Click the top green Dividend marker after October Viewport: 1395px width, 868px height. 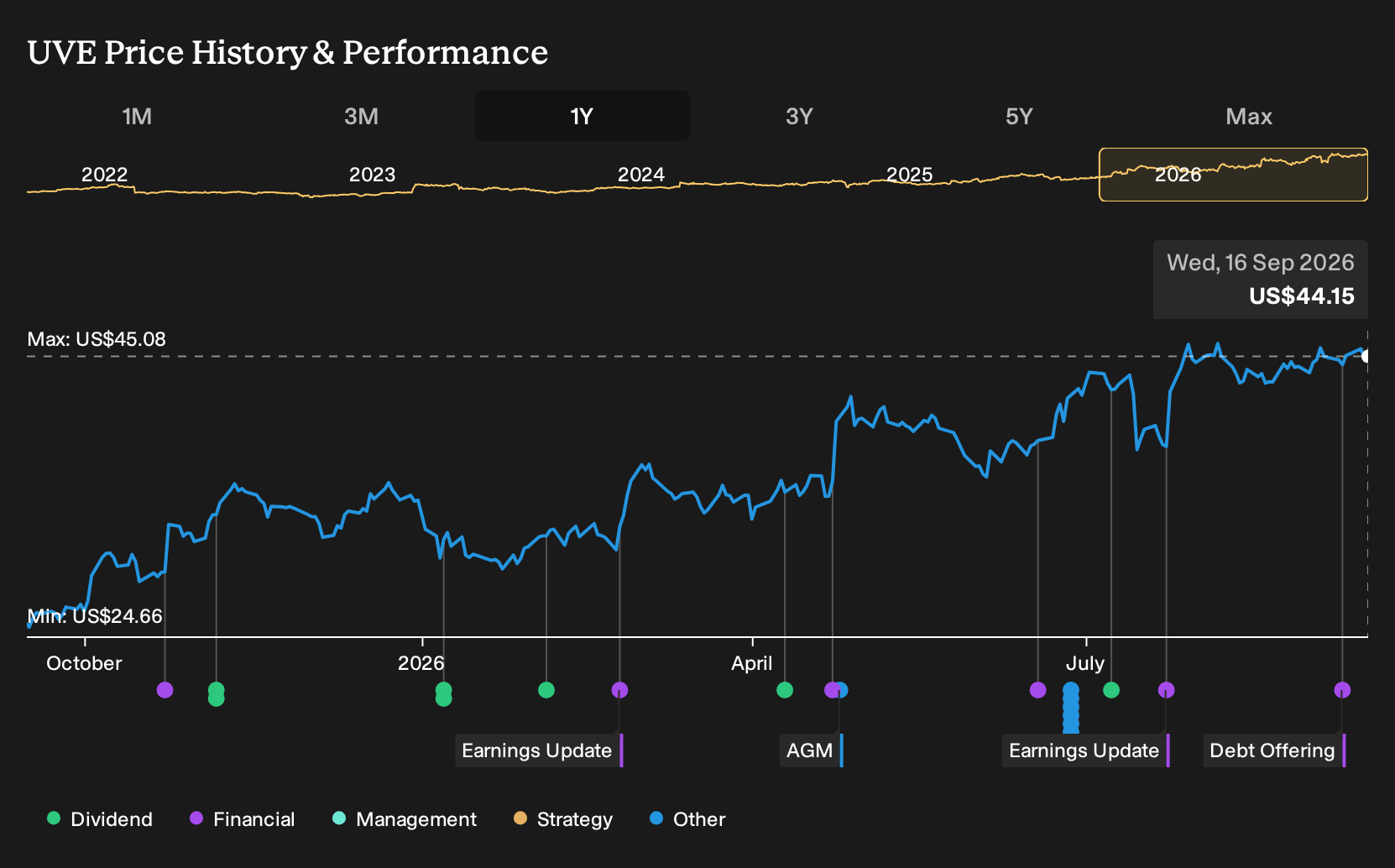coord(216,690)
